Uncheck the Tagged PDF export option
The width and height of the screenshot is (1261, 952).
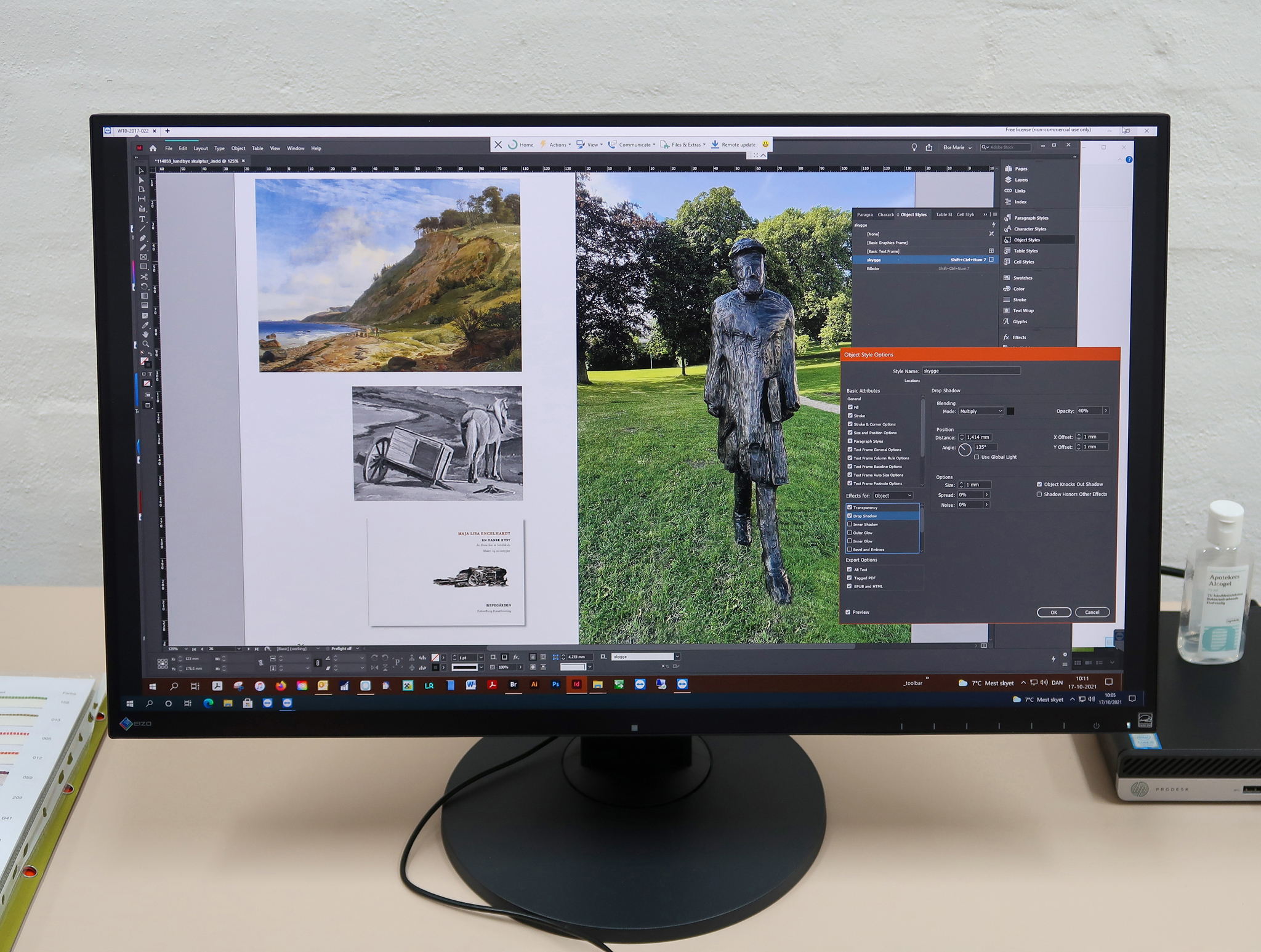(x=850, y=578)
